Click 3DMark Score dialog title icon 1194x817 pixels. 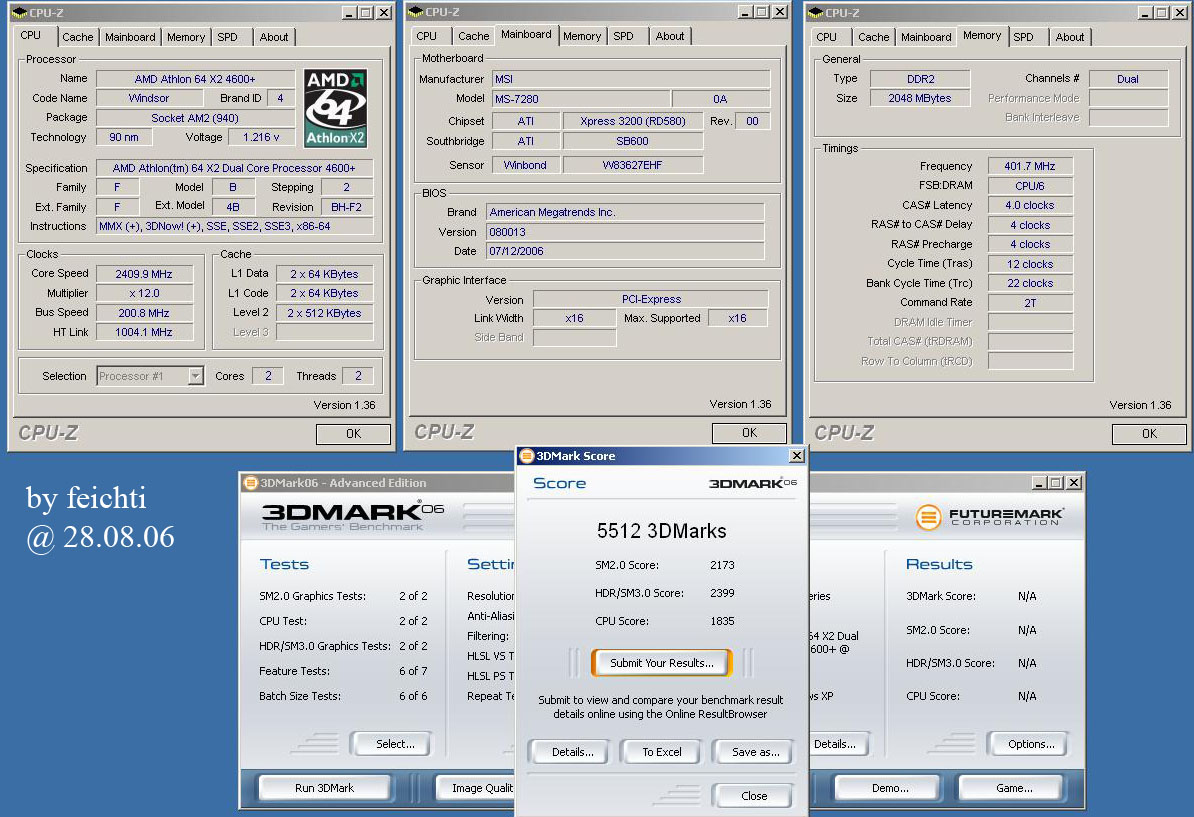click(x=526, y=456)
